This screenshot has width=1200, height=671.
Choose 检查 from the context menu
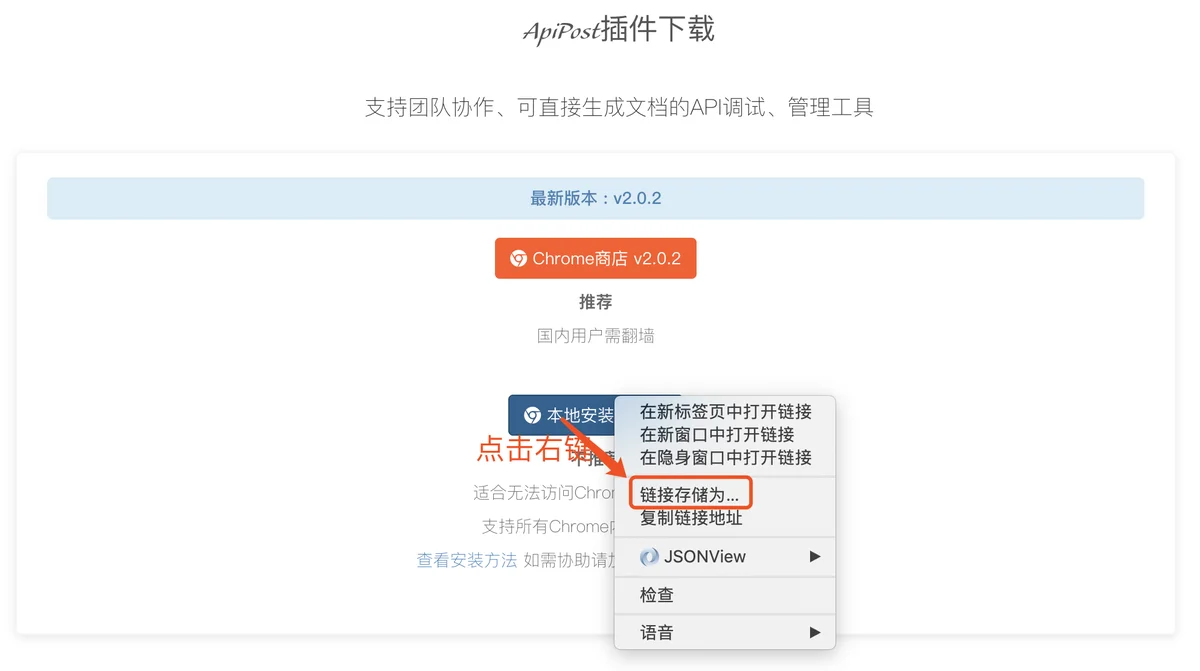coord(725,595)
